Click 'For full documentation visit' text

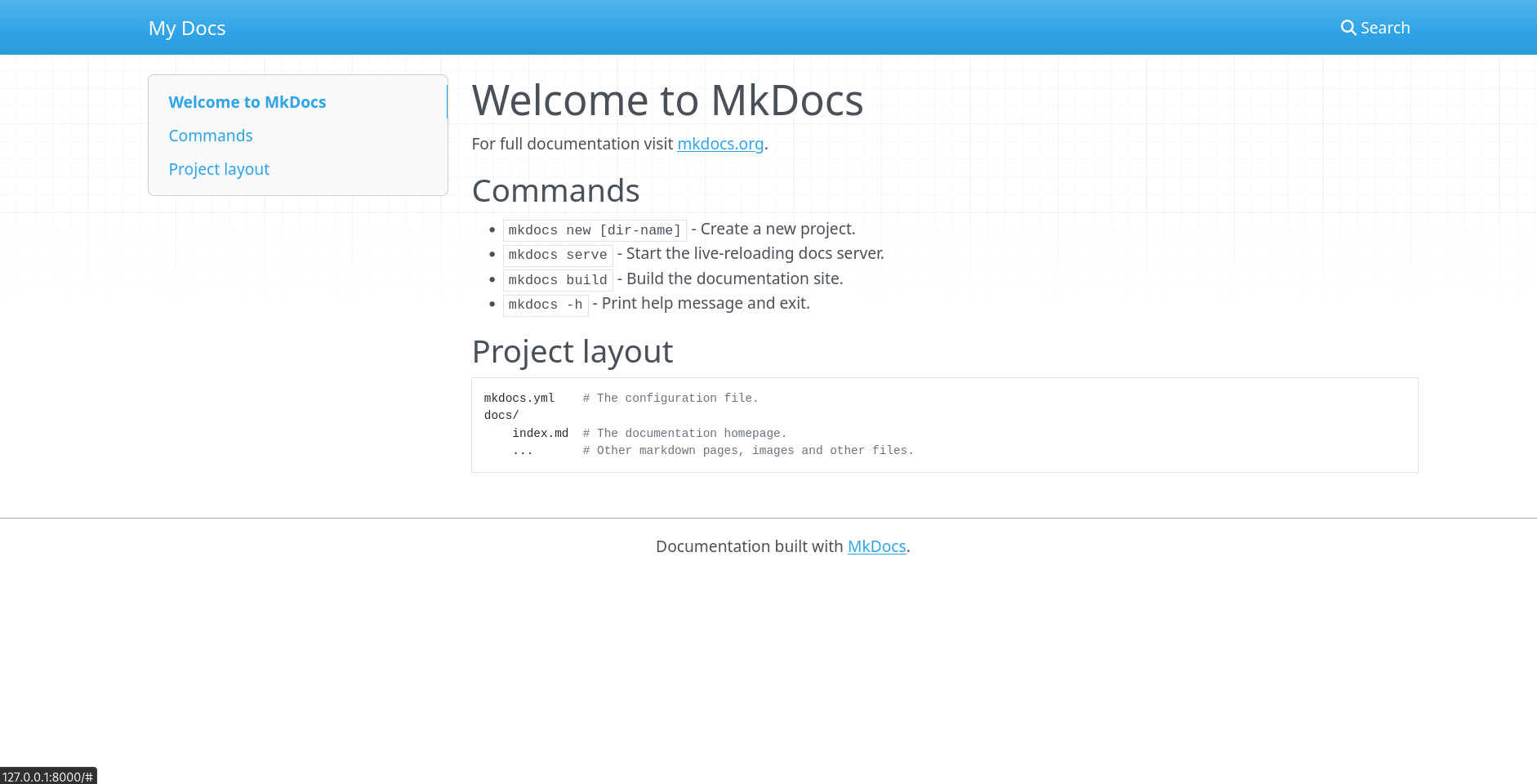[x=572, y=144]
